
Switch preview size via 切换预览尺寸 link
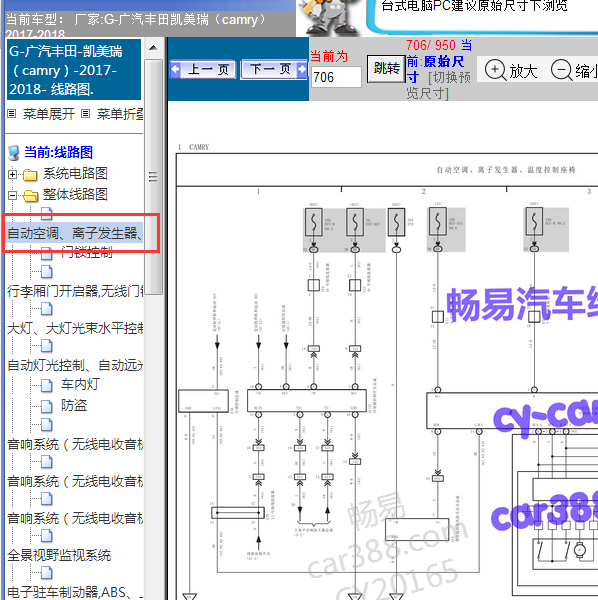pos(439,85)
